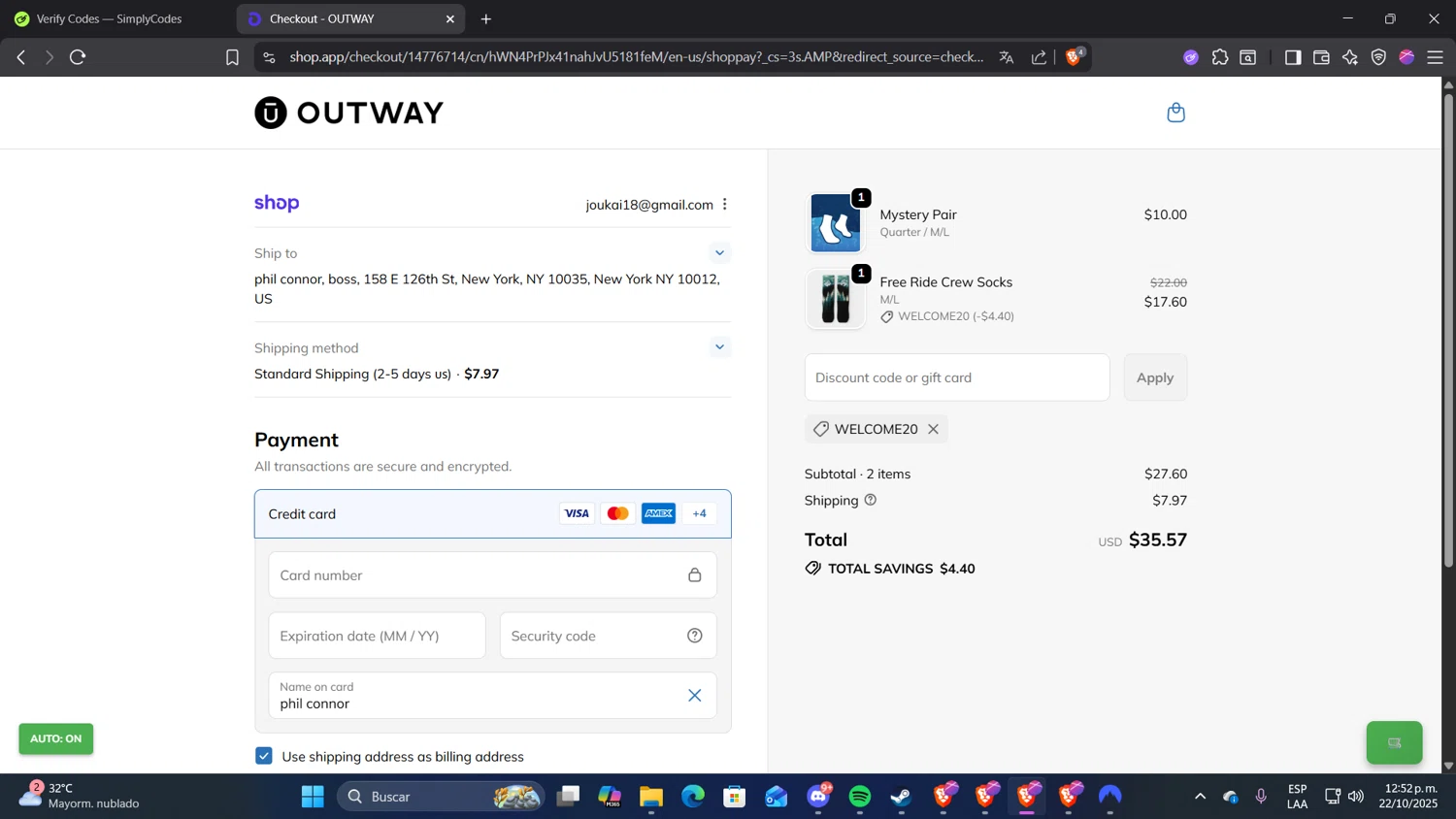Open the shopping bag cart icon
1456x819 pixels.
point(1175,113)
